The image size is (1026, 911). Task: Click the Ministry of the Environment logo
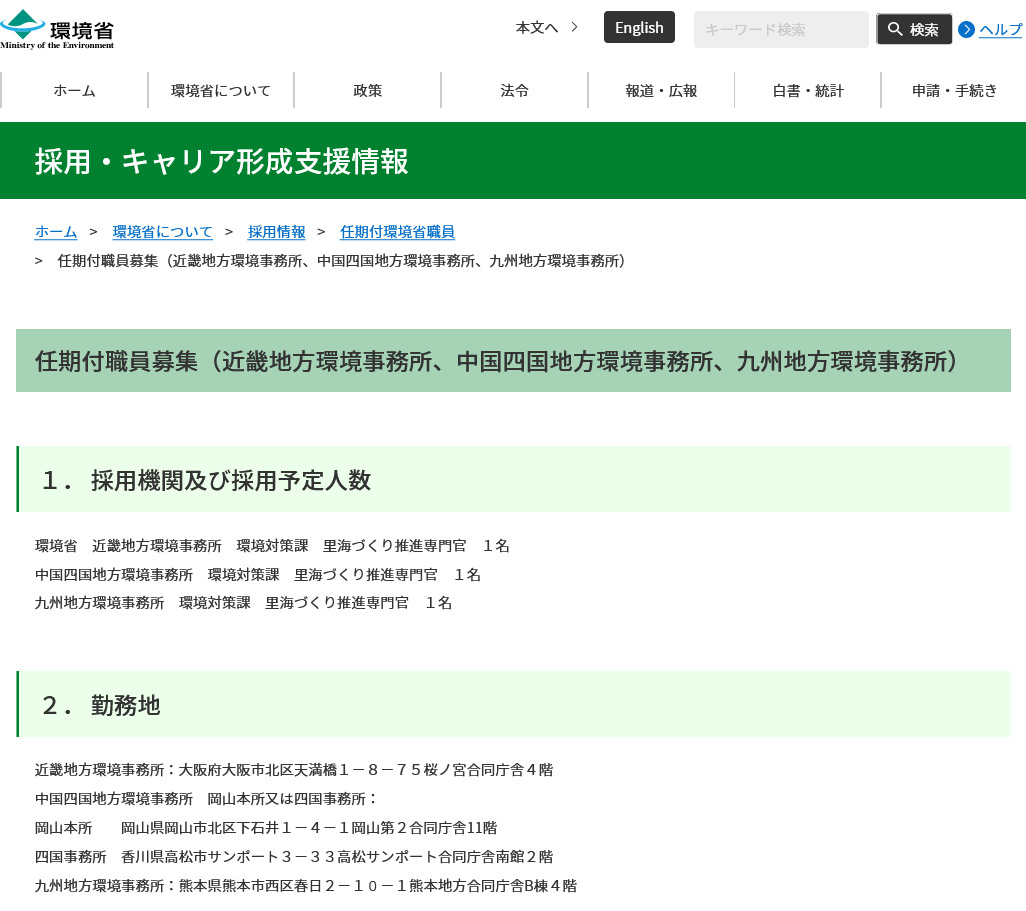(x=57, y=29)
